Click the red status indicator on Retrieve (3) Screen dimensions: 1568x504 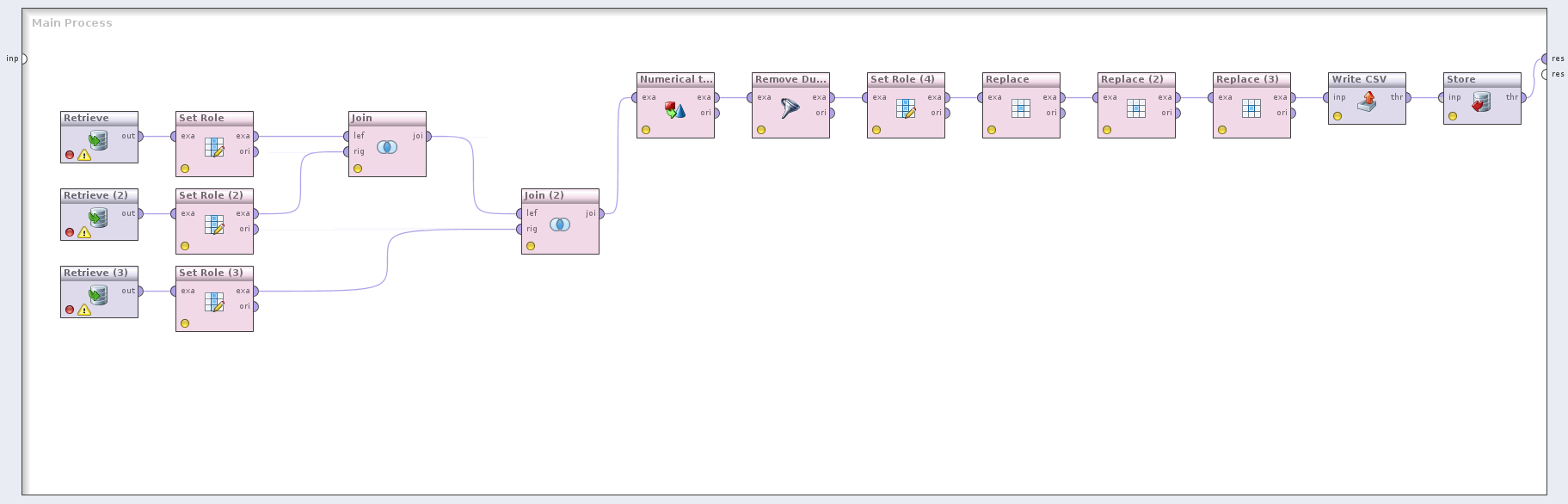(70, 310)
